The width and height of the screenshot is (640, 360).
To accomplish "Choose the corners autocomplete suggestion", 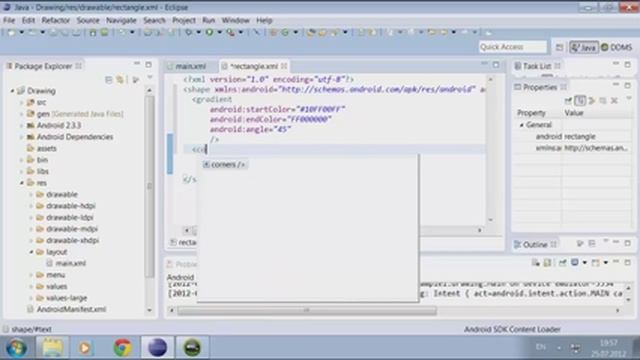I will pyautogui.click(x=225, y=164).
